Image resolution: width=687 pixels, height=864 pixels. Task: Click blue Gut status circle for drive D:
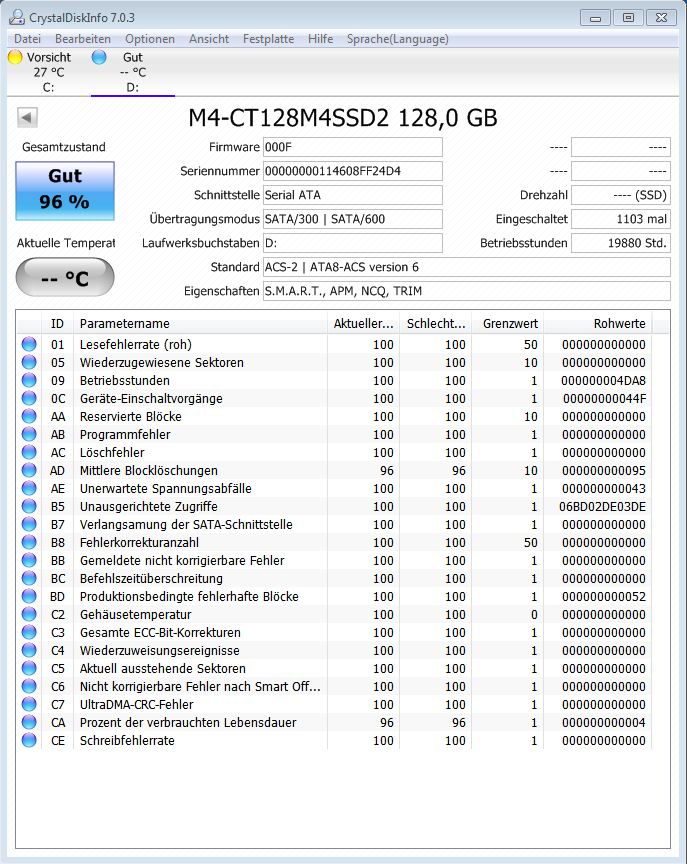[99, 57]
